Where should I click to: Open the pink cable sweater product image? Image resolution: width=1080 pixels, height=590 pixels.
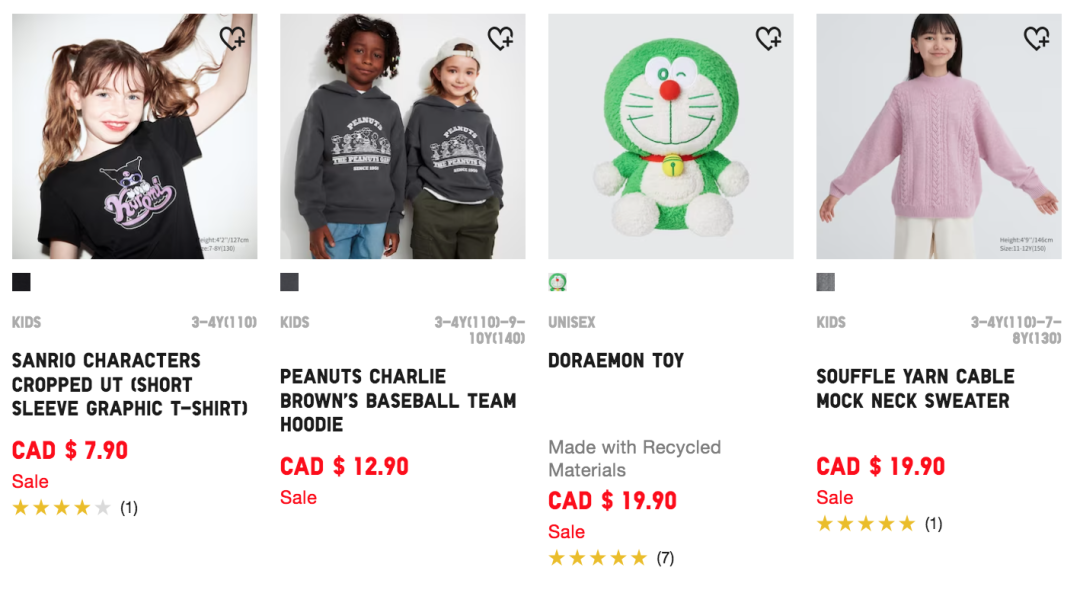938,136
